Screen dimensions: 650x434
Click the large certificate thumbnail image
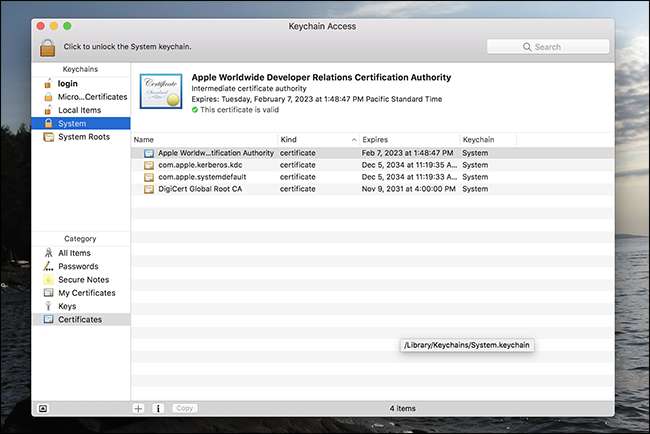(160, 93)
